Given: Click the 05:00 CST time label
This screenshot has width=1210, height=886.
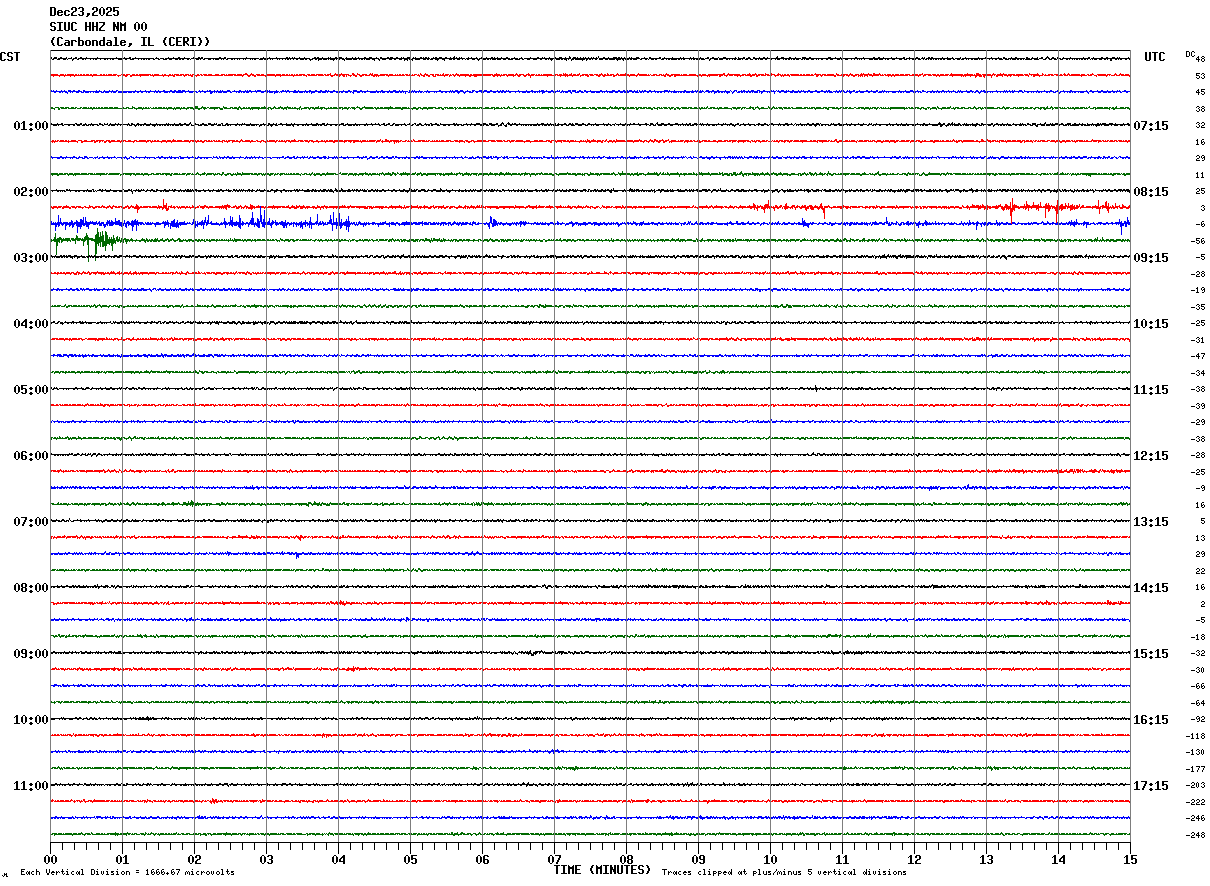Looking at the screenshot, I should [x=30, y=390].
